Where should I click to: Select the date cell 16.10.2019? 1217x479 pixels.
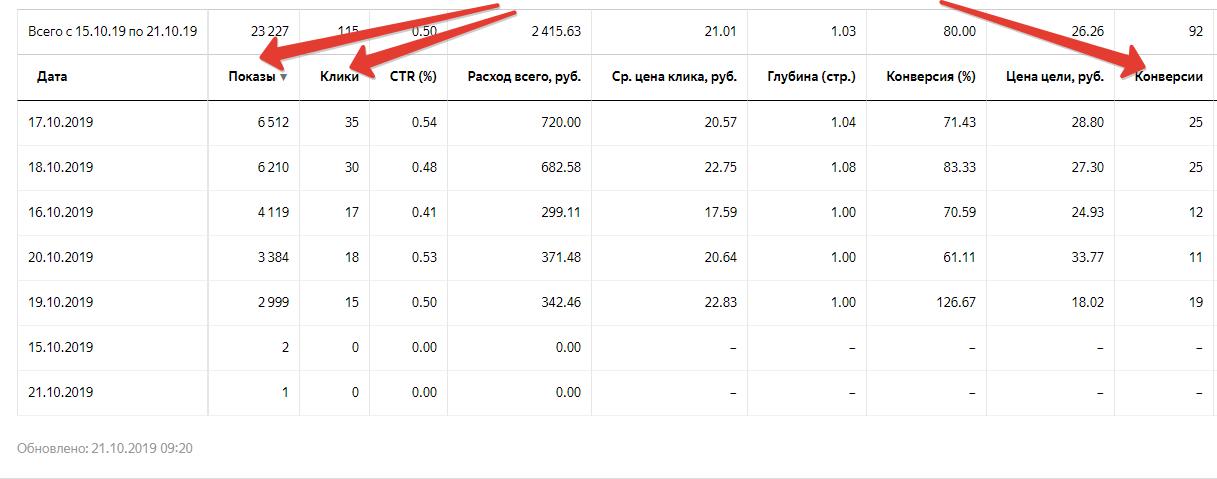pyautogui.click(x=61, y=212)
